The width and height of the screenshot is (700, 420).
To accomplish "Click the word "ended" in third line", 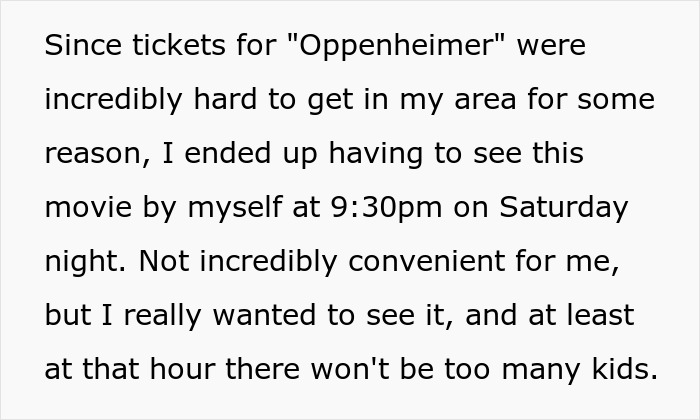I will point(228,153).
